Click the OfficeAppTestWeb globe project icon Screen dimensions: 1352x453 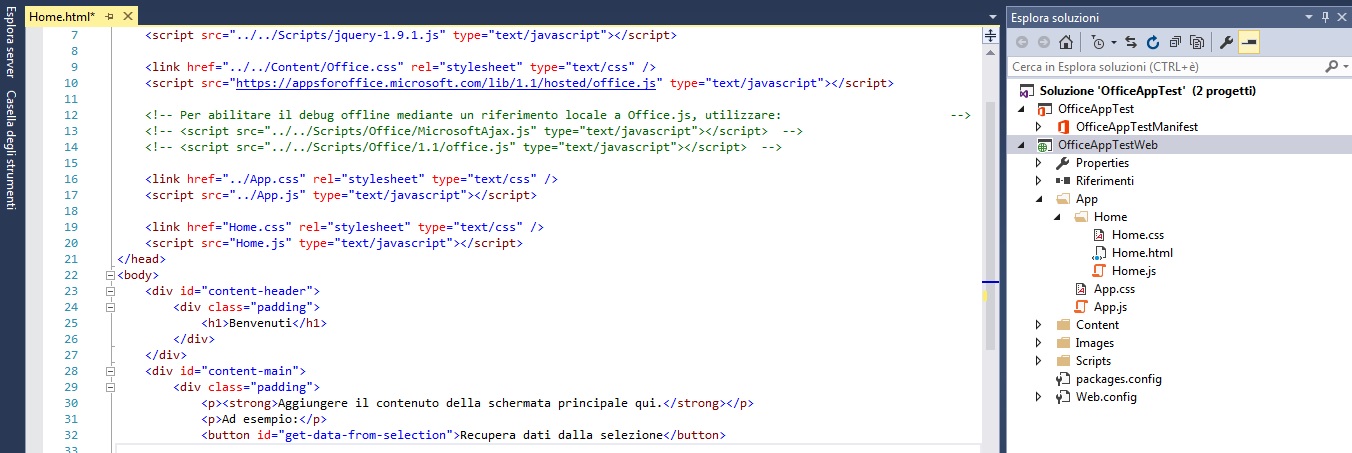click(x=1046, y=145)
